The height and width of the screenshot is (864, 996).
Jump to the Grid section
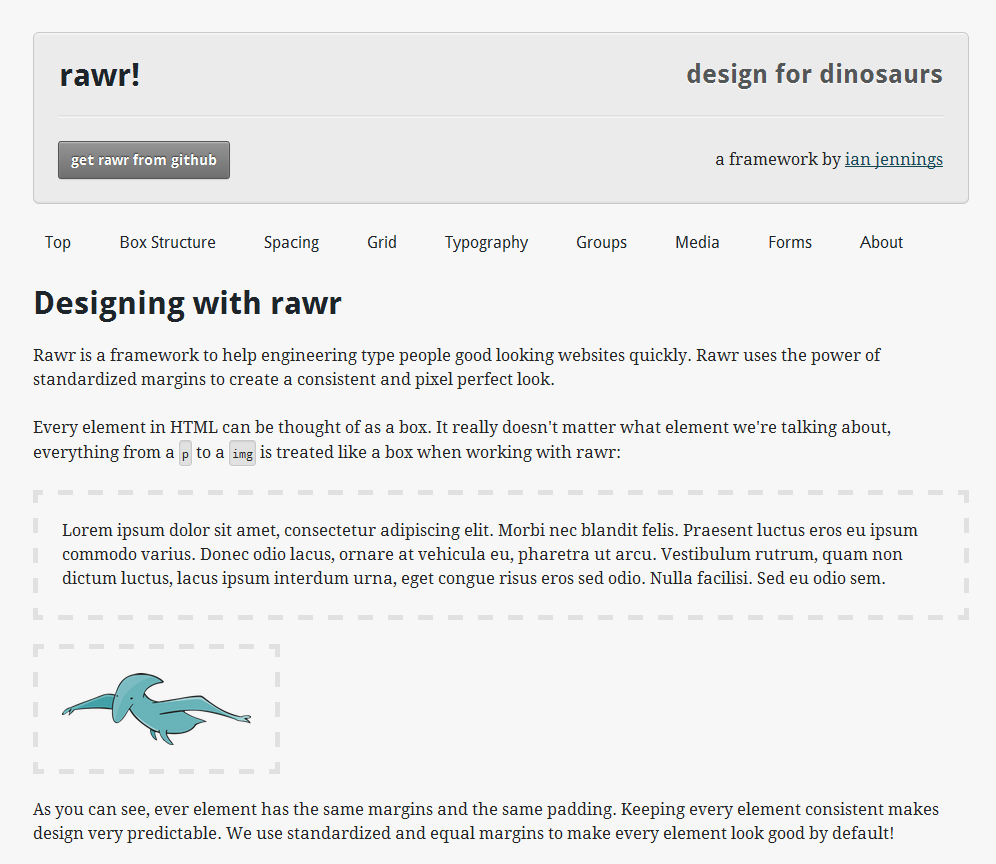click(381, 242)
